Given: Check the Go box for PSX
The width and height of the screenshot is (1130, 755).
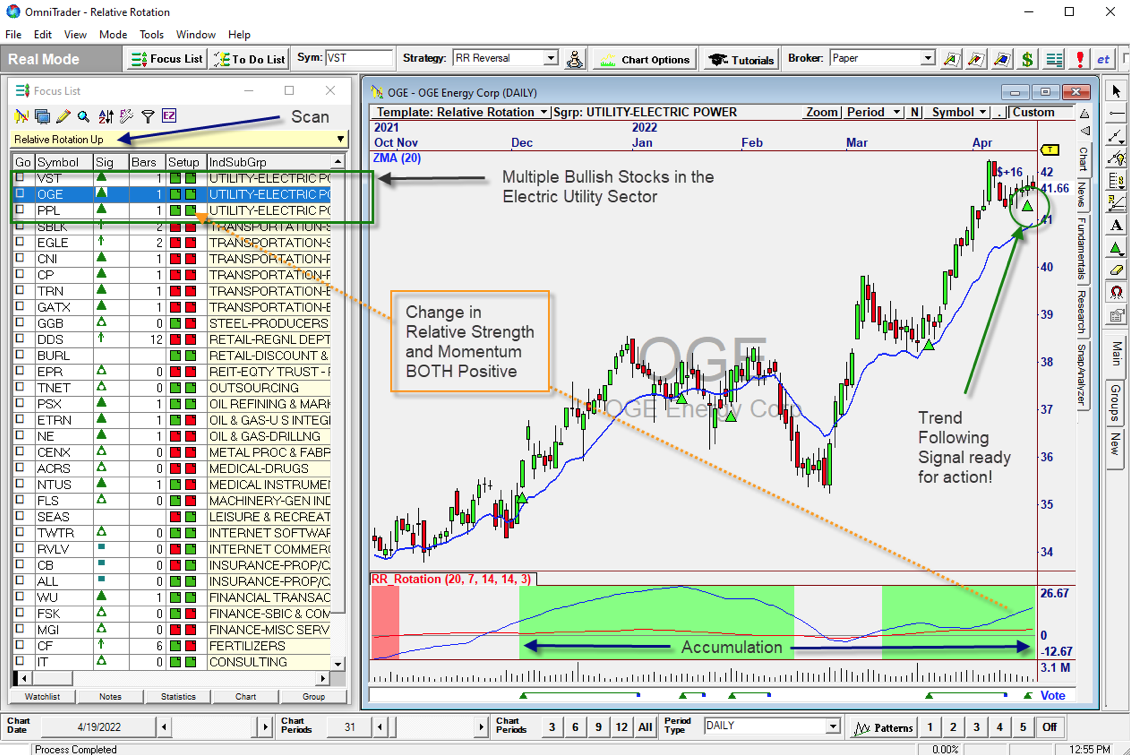Looking at the screenshot, I should [x=20, y=403].
